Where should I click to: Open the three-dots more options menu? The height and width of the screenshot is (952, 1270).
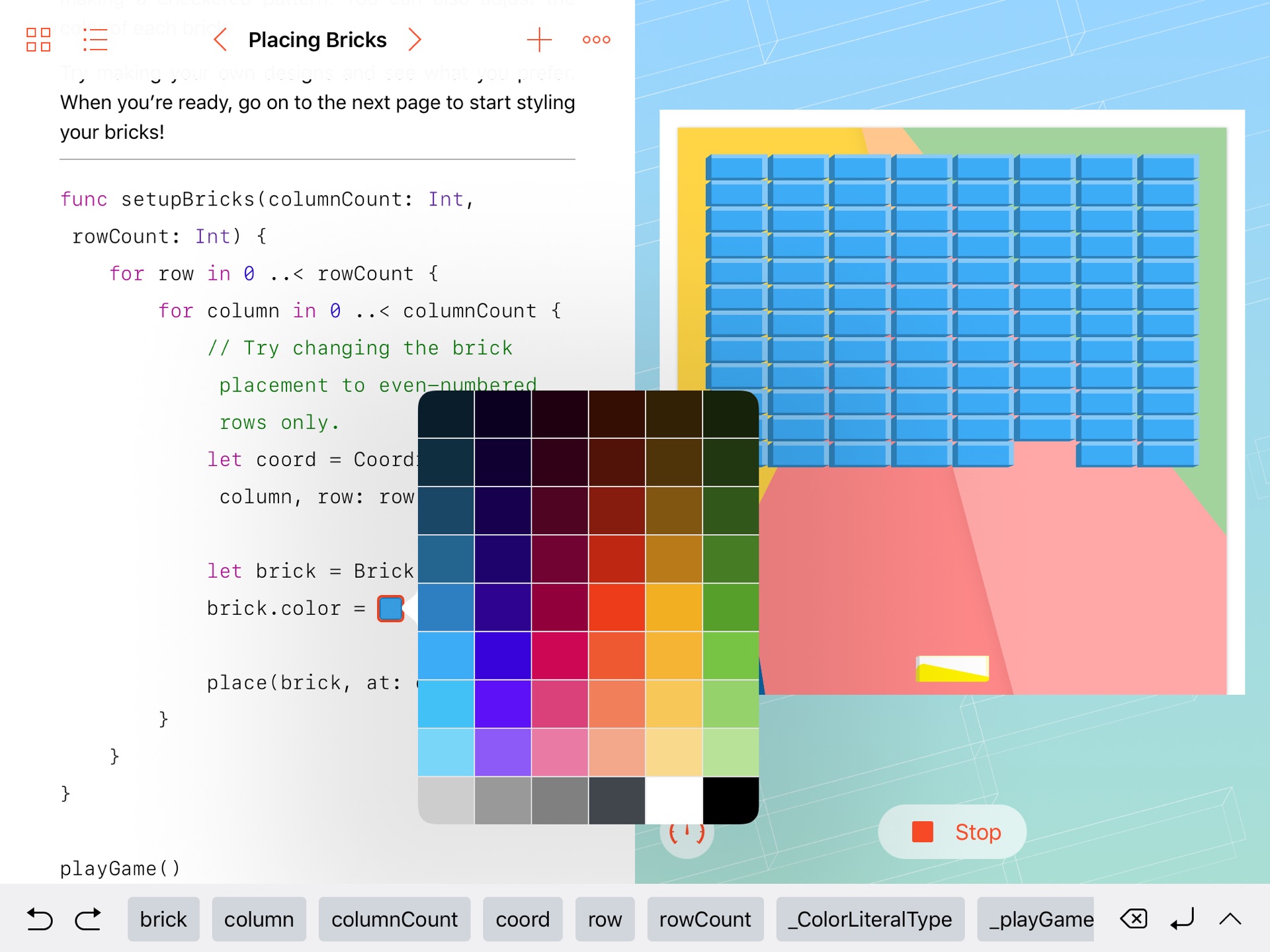(596, 40)
